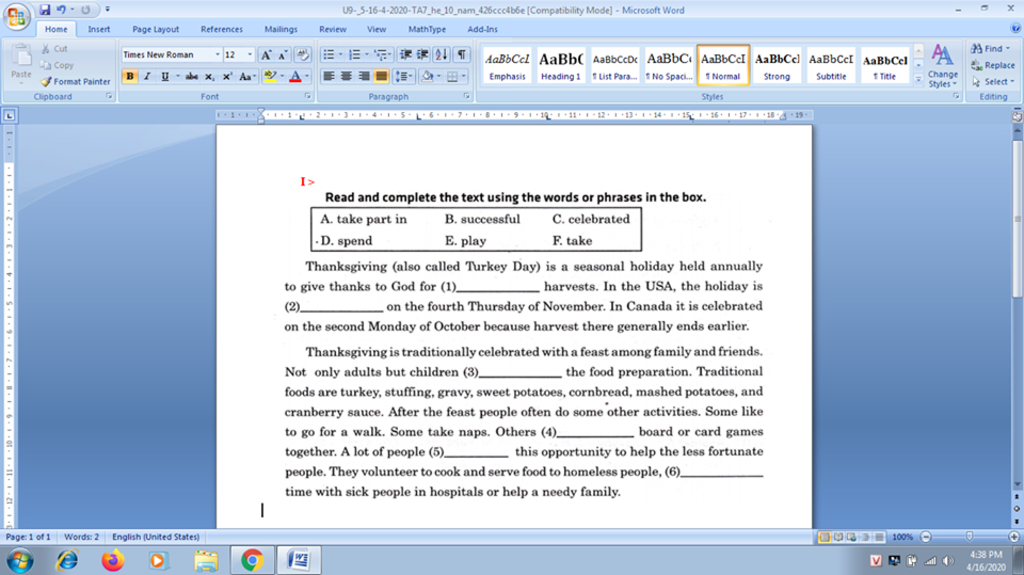
Task: Click Format Painter
Action: pos(75,82)
